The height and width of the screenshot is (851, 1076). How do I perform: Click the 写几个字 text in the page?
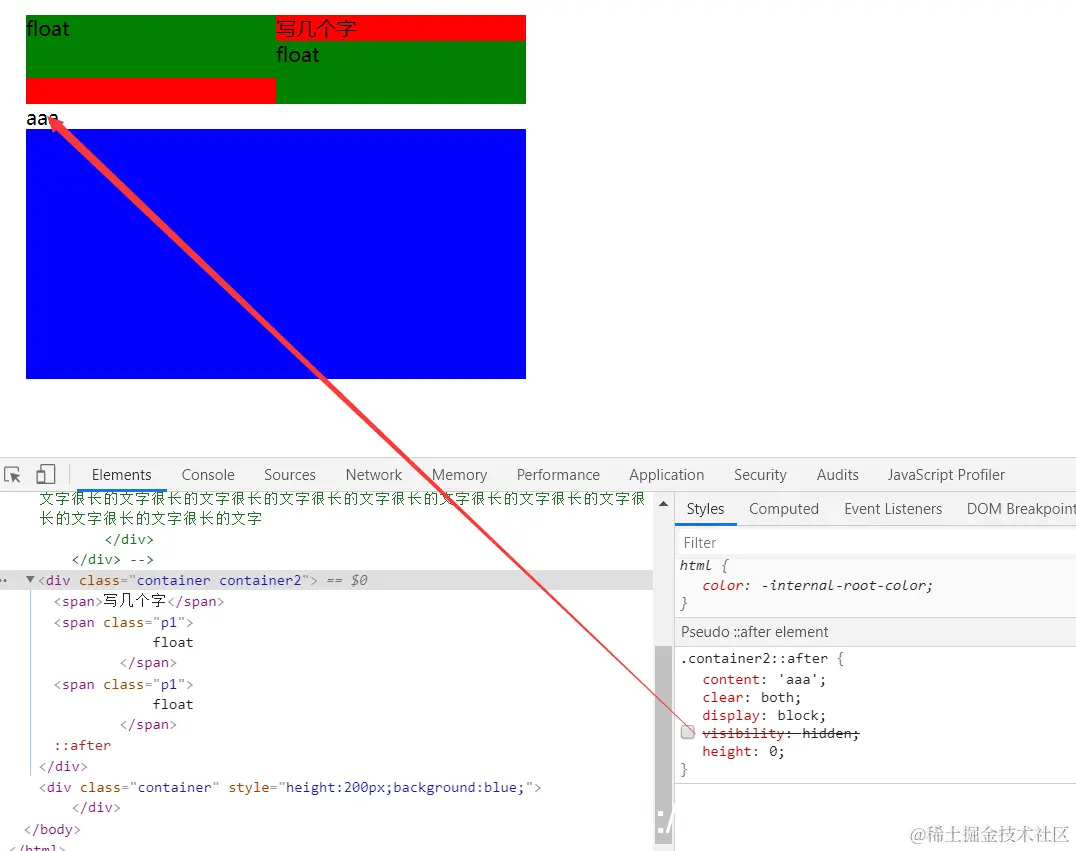(316, 29)
